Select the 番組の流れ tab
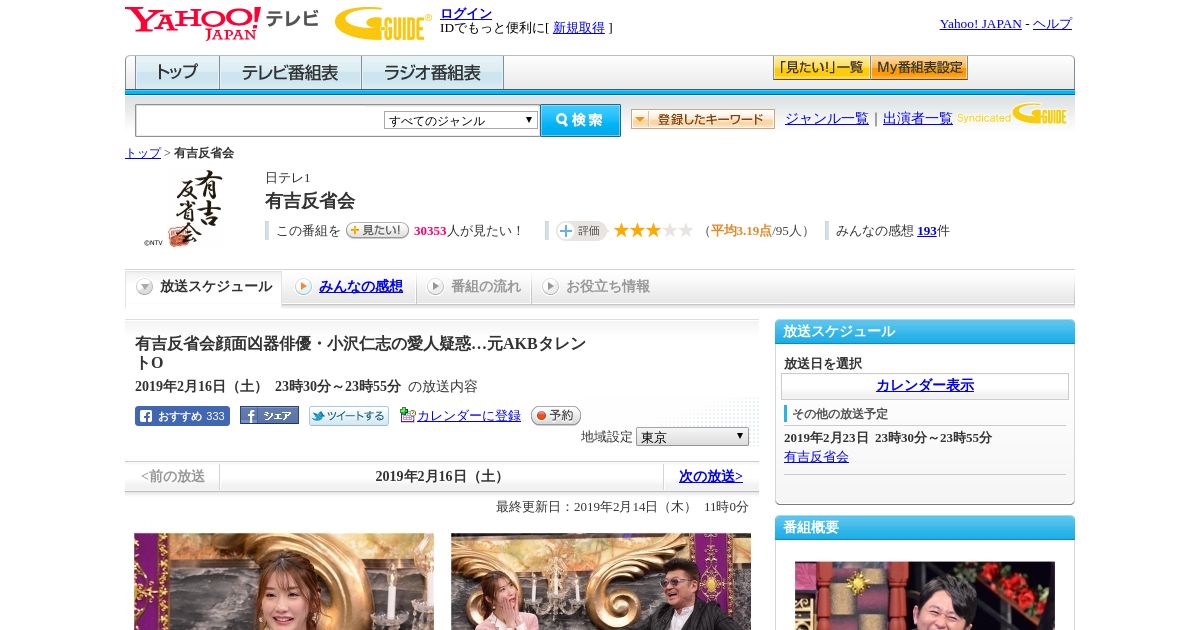 point(475,287)
